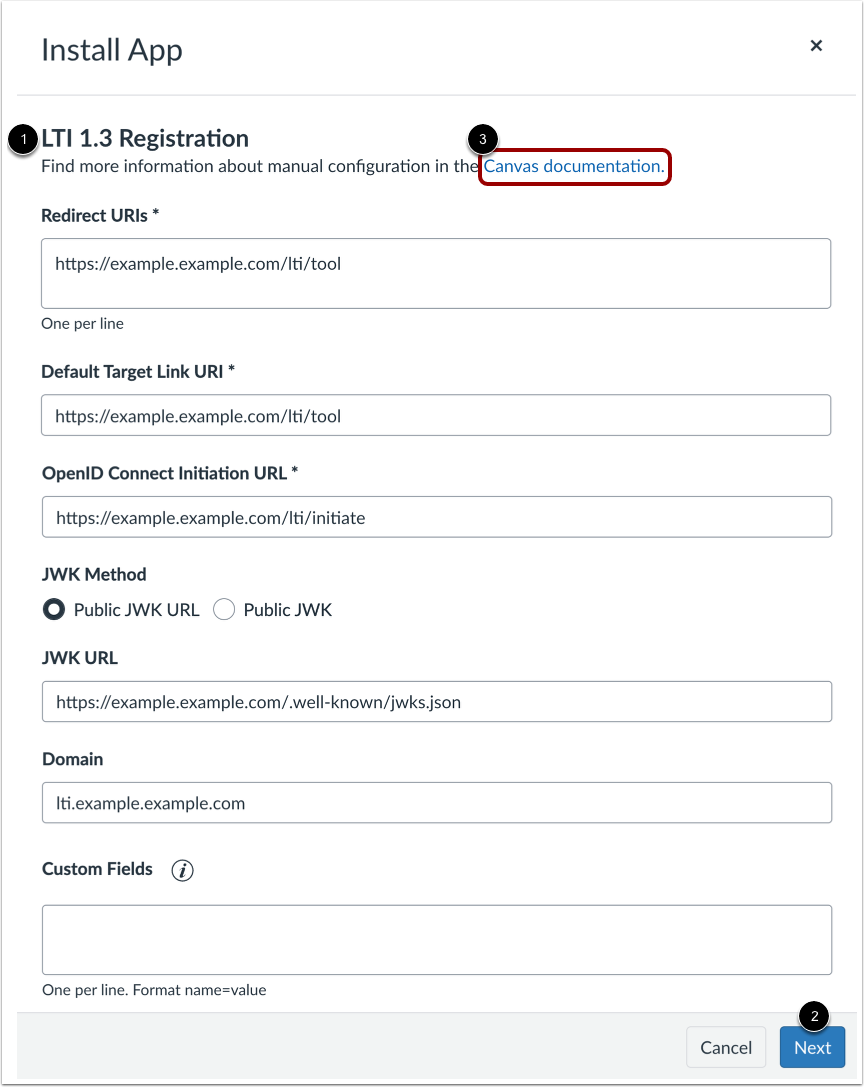Click the JWK URL input field

coord(436,701)
